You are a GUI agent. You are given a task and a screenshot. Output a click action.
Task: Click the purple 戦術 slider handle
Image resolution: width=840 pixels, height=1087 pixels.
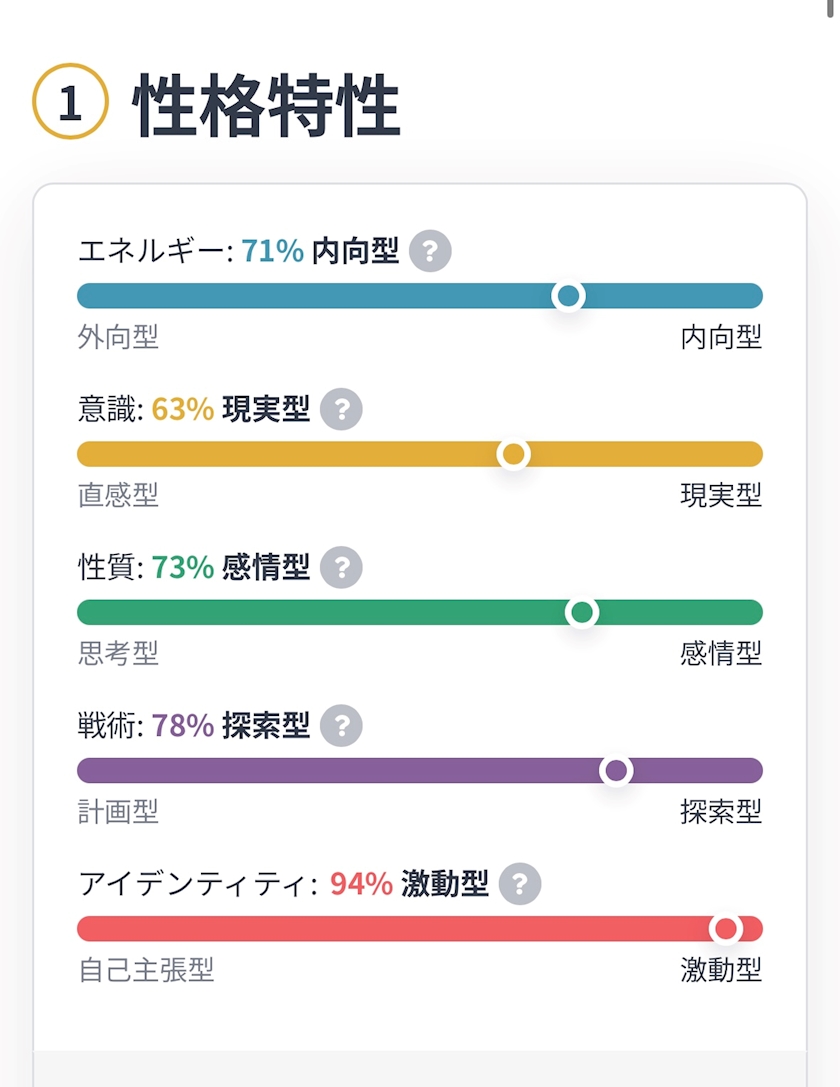[616, 770]
